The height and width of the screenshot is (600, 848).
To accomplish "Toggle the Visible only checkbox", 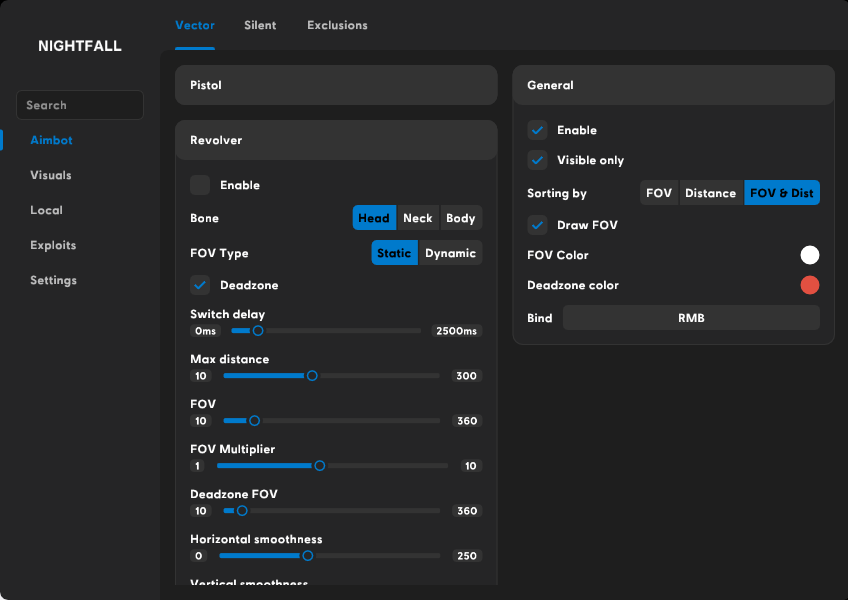I will pyautogui.click(x=538, y=160).
